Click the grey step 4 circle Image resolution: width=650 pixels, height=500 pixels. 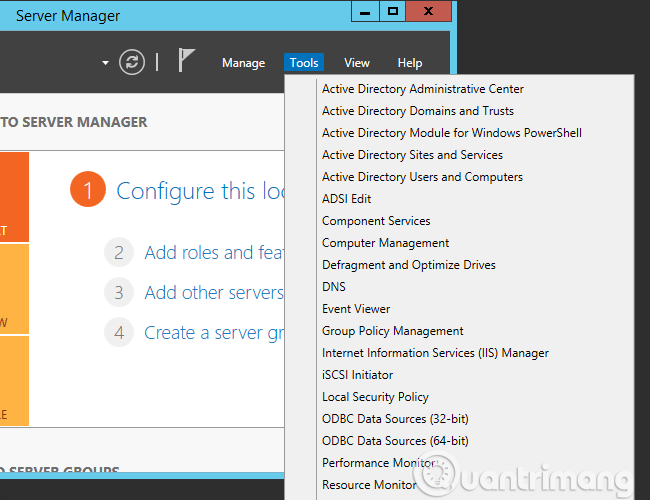coord(119,333)
